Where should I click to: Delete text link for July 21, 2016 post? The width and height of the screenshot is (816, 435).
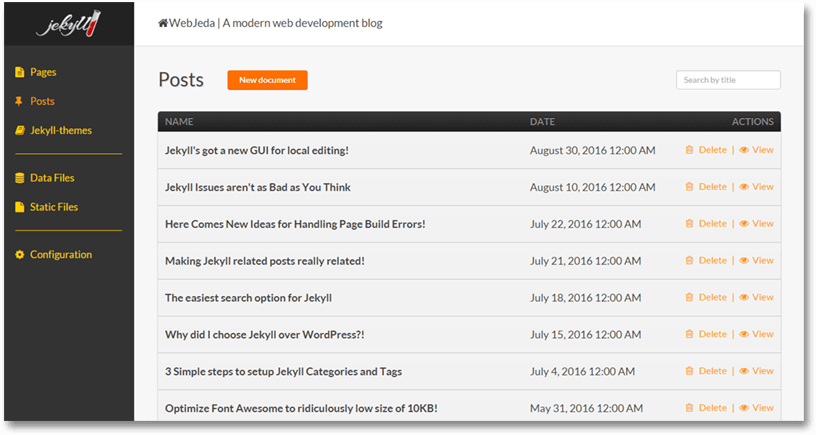[x=712, y=261]
